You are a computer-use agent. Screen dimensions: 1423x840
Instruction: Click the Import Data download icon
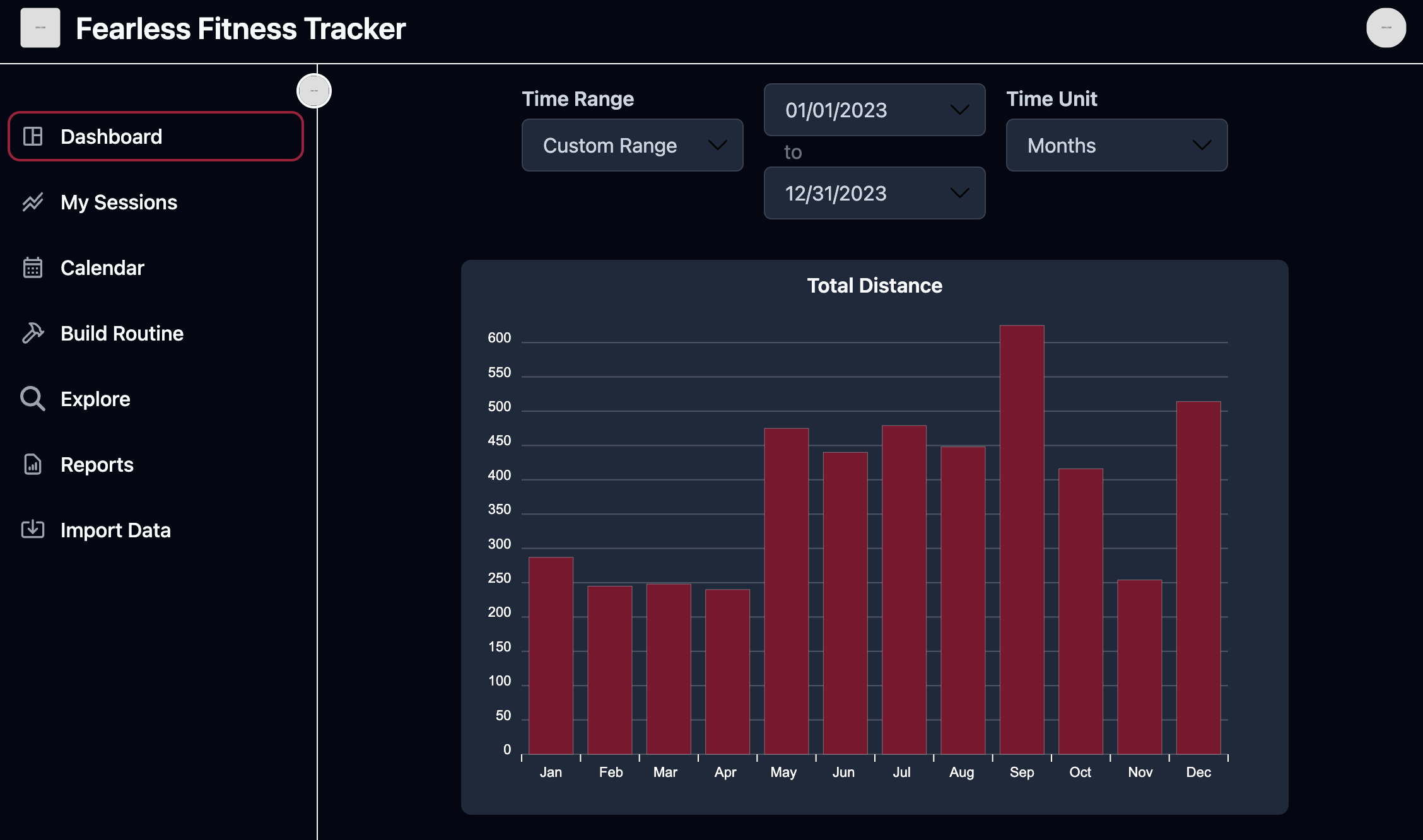point(33,530)
